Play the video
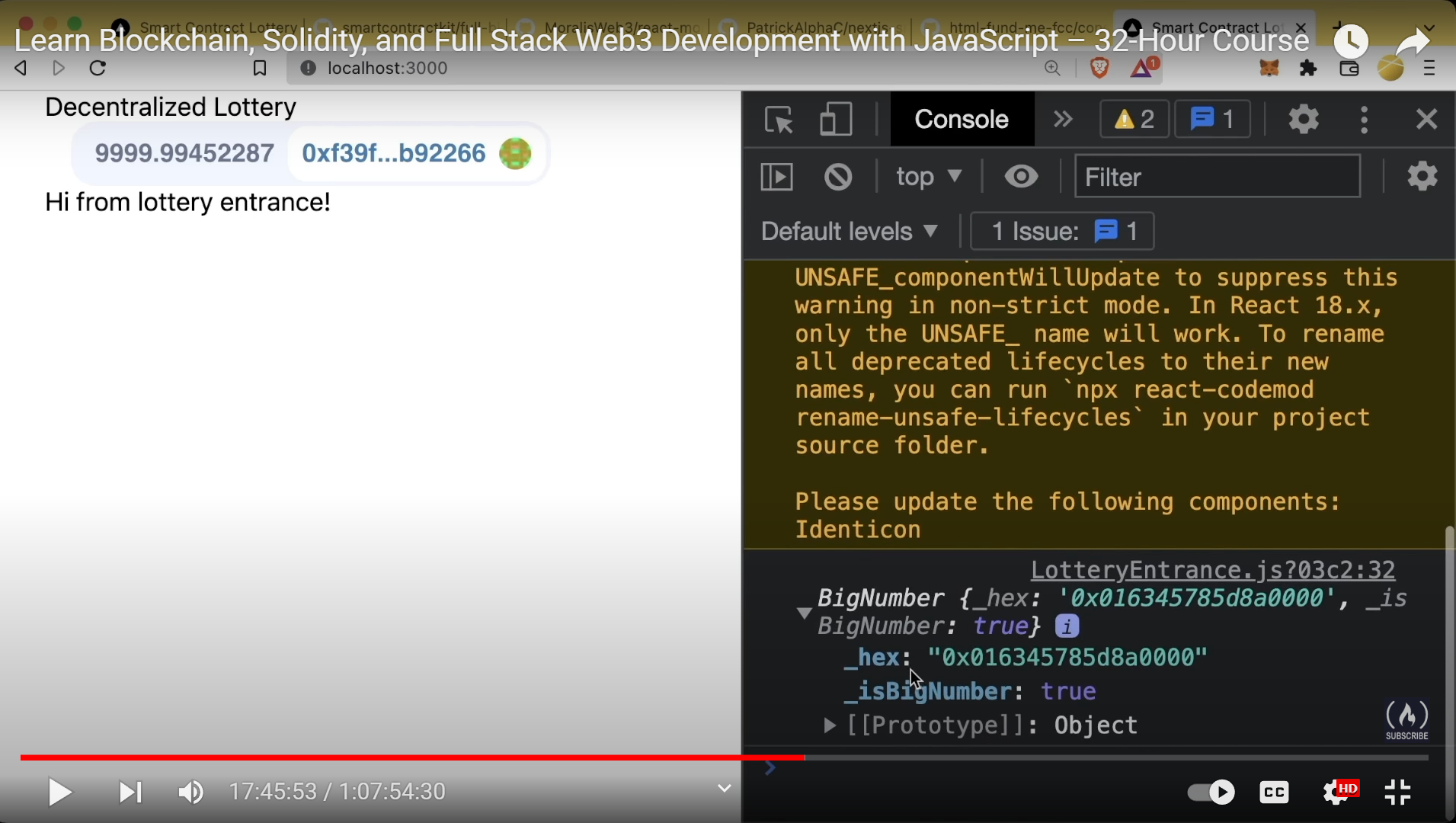 click(59, 792)
